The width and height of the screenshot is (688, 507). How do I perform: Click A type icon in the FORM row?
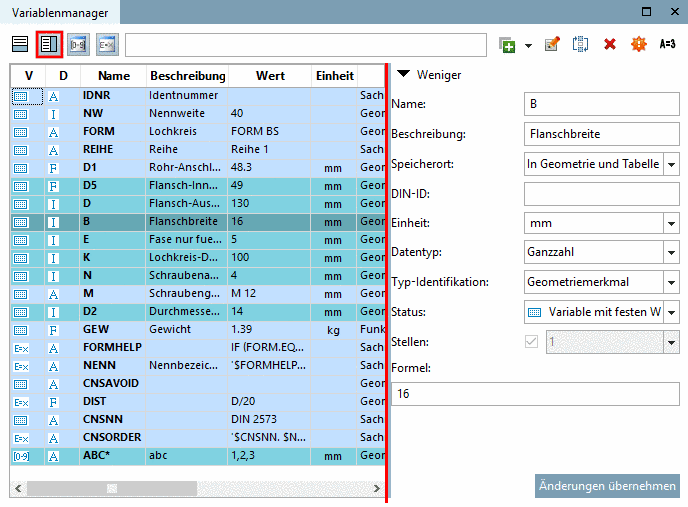(53, 133)
